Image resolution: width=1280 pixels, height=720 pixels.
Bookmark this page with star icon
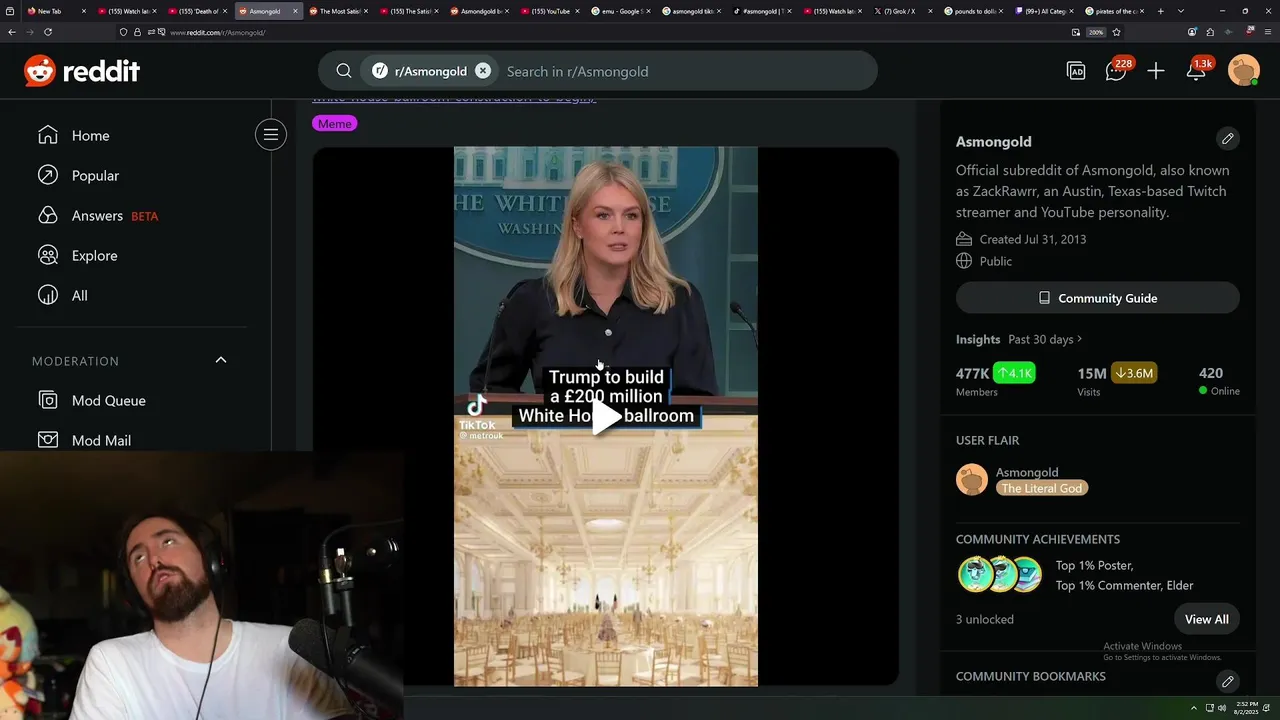(1116, 32)
